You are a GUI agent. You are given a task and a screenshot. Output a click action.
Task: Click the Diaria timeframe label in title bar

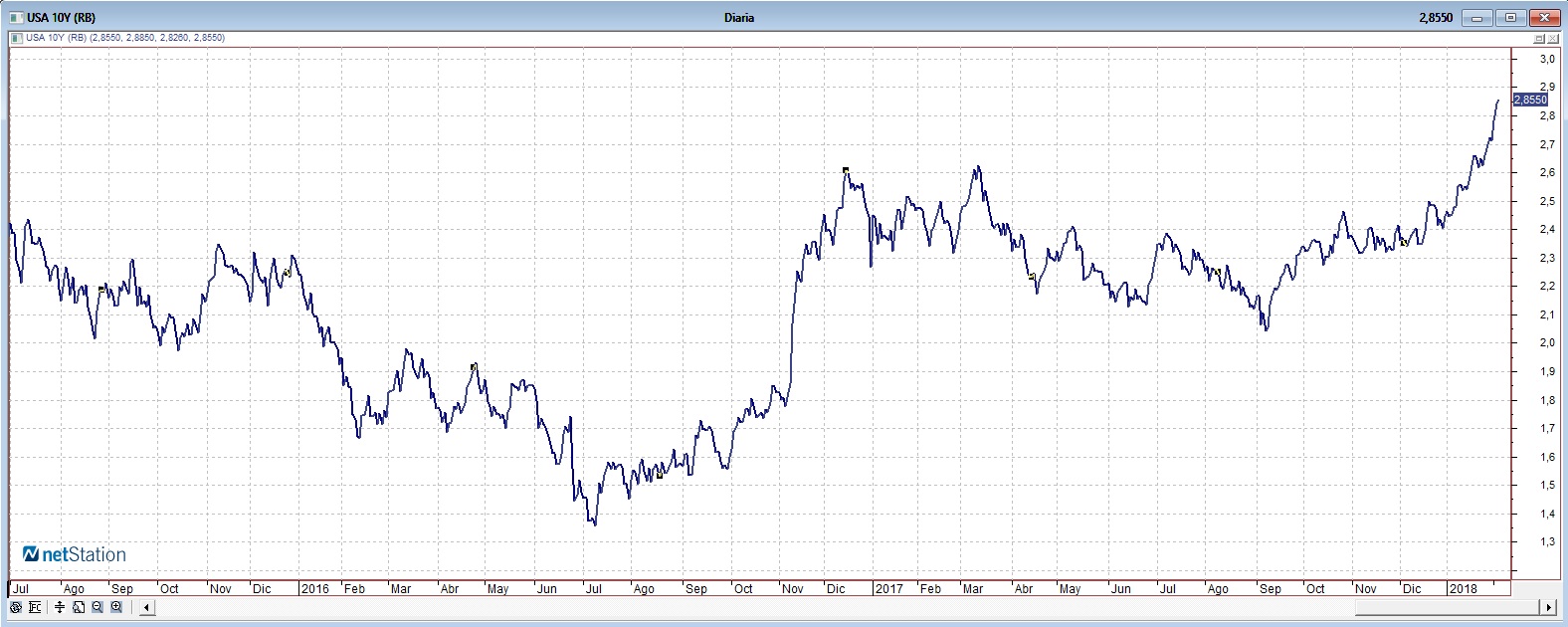click(x=739, y=17)
